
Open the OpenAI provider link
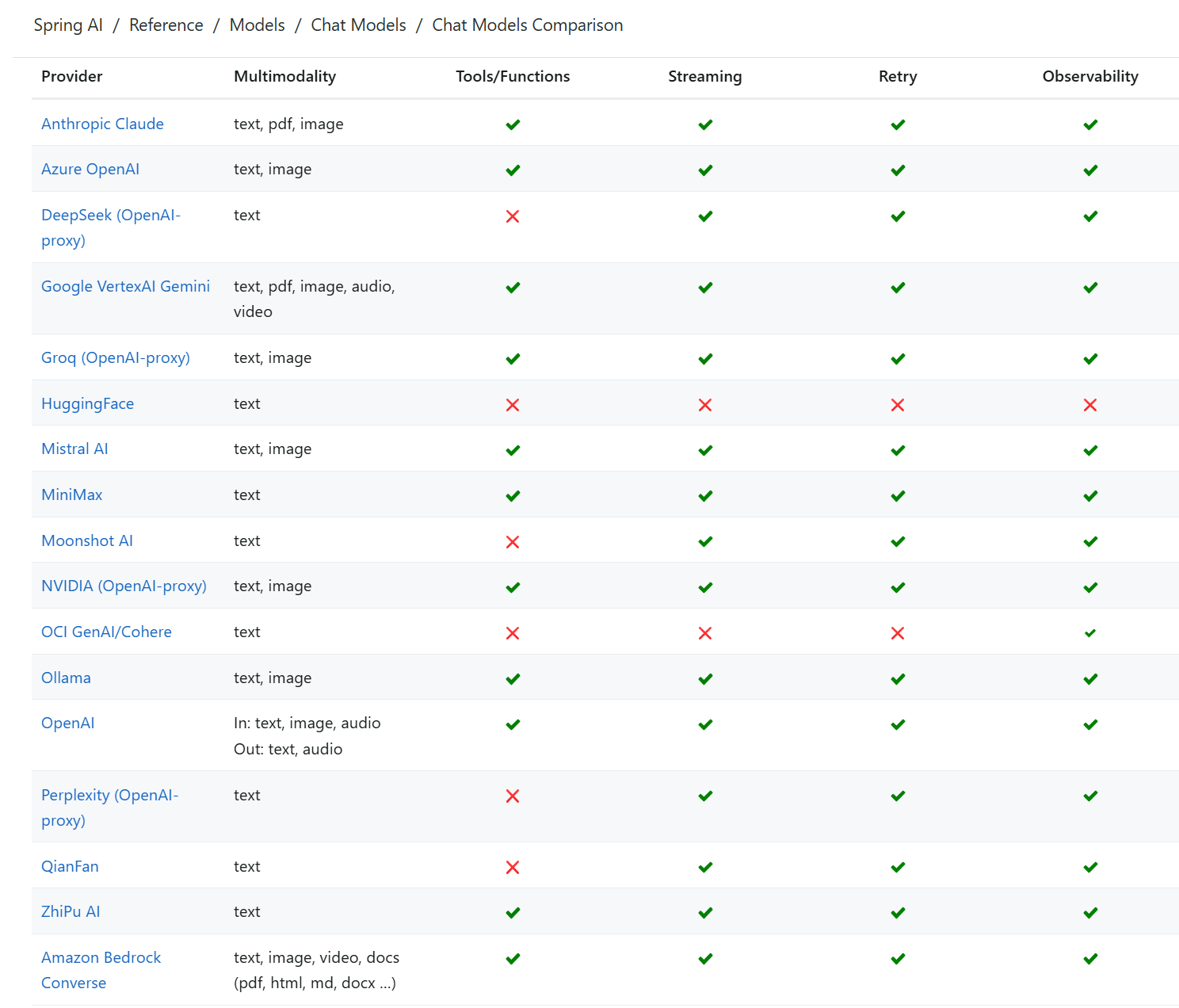(x=67, y=723)
